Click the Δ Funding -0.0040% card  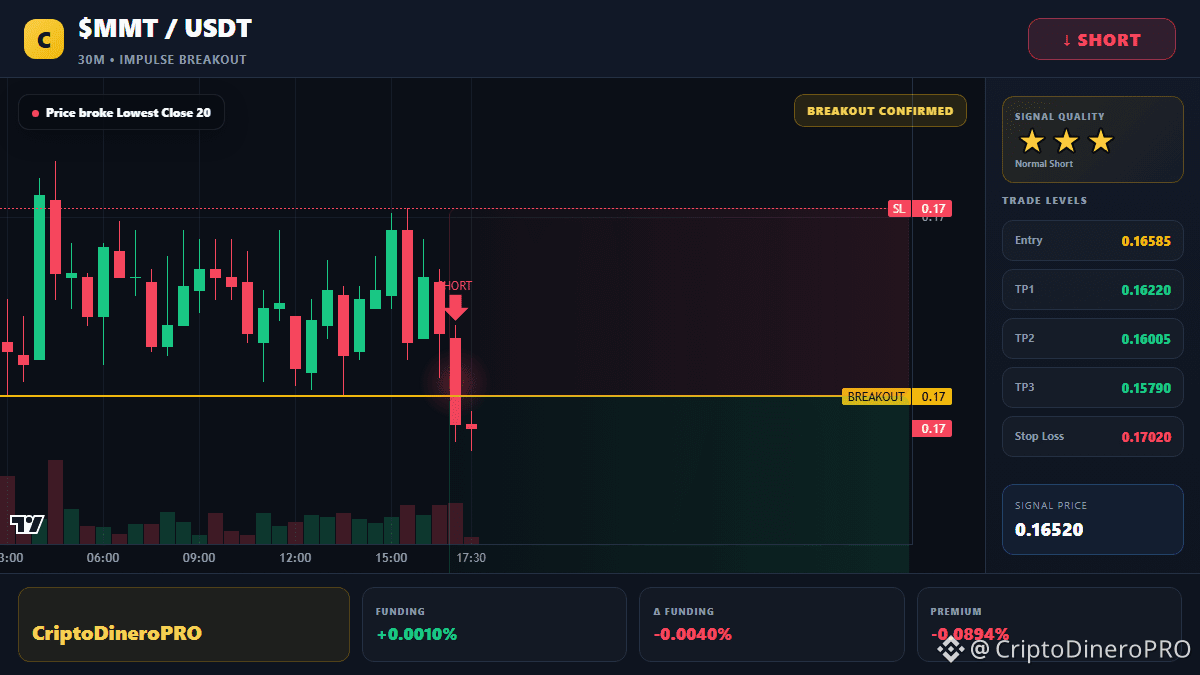click(x=771, y=624)
